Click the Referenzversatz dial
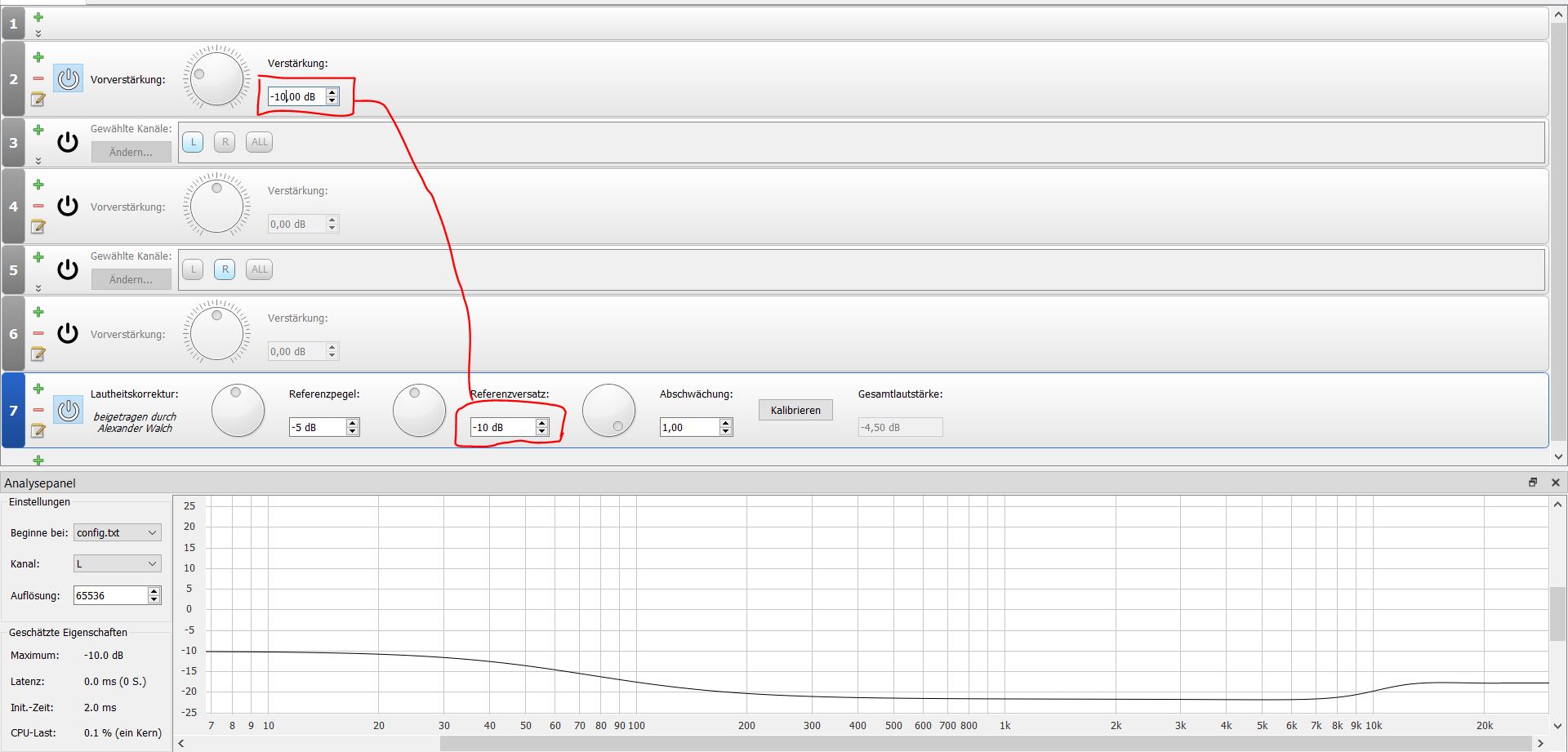This screenshot has width=1568, height=752. pos(419,410)
